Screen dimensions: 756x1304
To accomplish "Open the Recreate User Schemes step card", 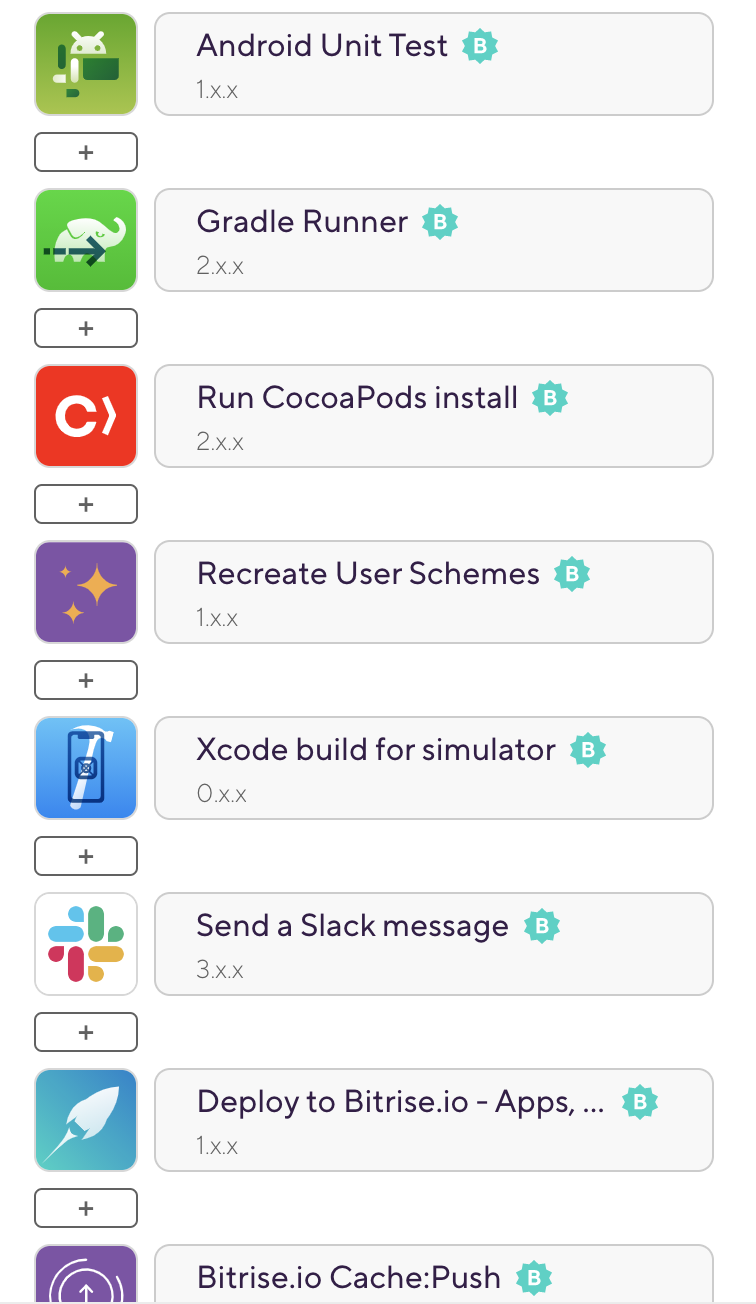I will [x=434, y=592].
